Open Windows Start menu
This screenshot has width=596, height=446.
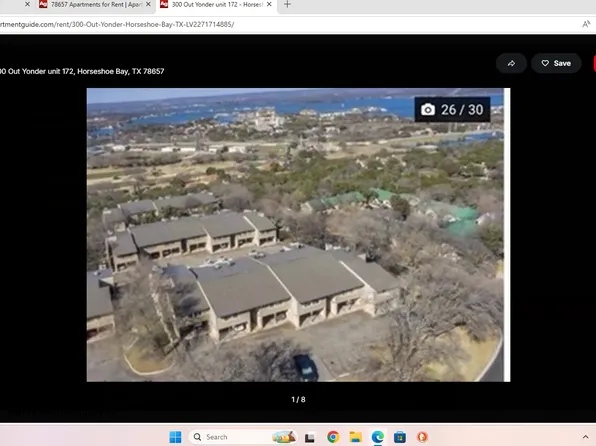(175, 437)
